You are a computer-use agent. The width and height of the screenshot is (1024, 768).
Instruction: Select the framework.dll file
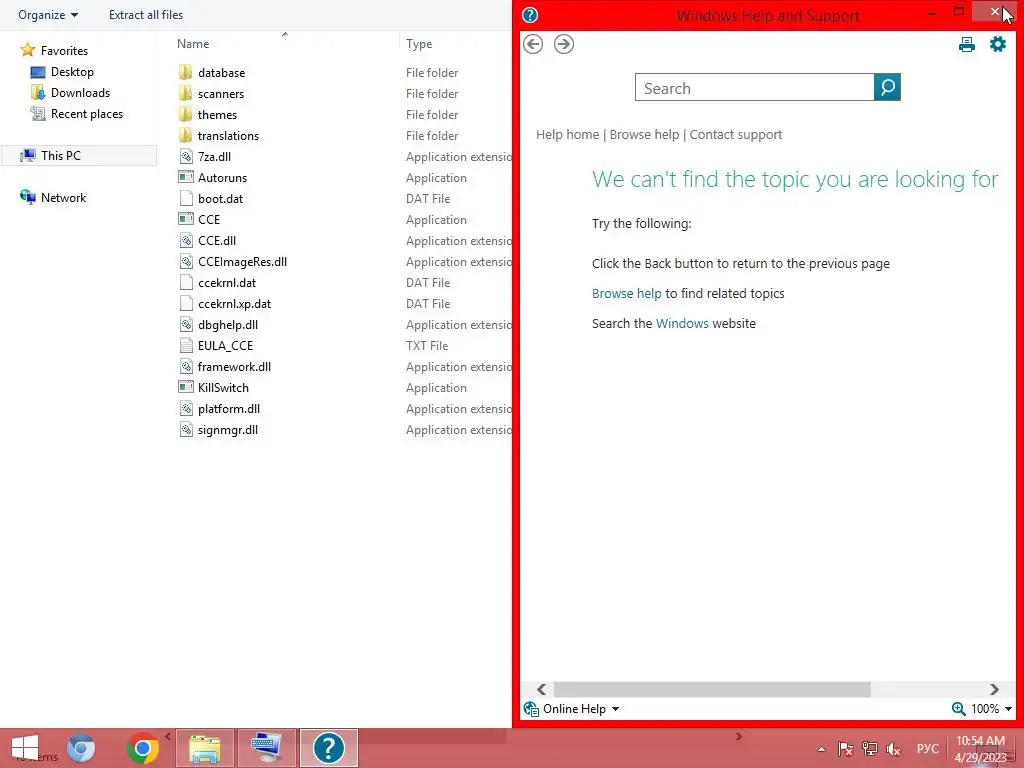234,366
